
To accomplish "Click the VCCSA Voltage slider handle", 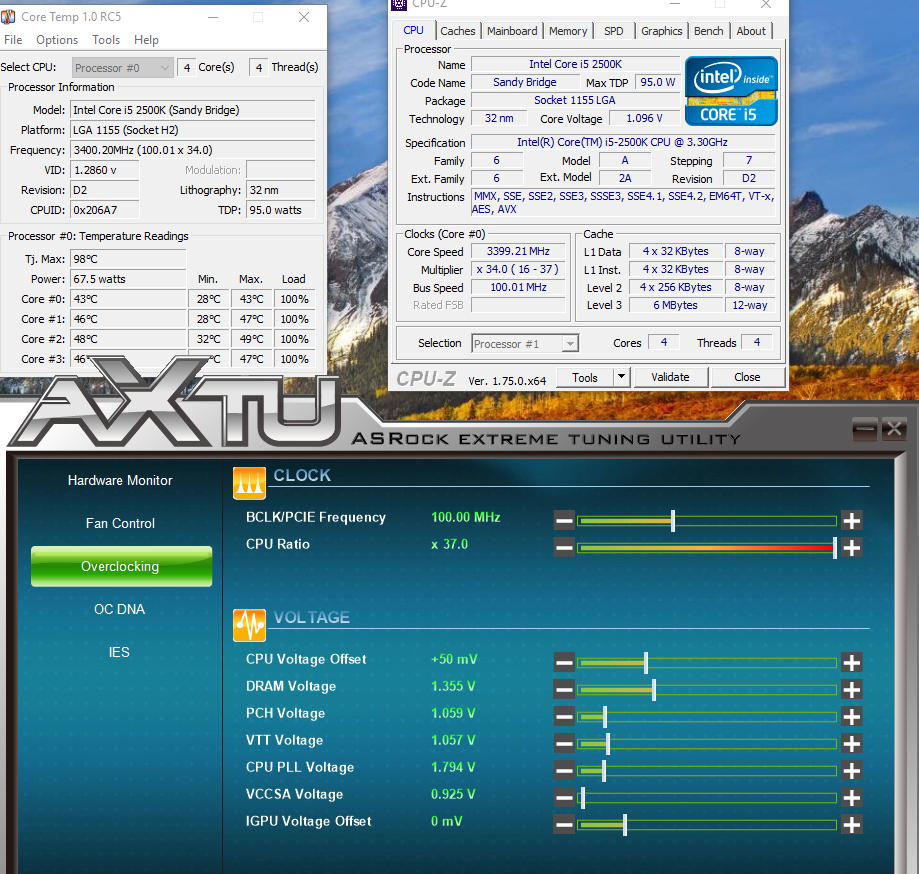I will [x=583, y=798].
